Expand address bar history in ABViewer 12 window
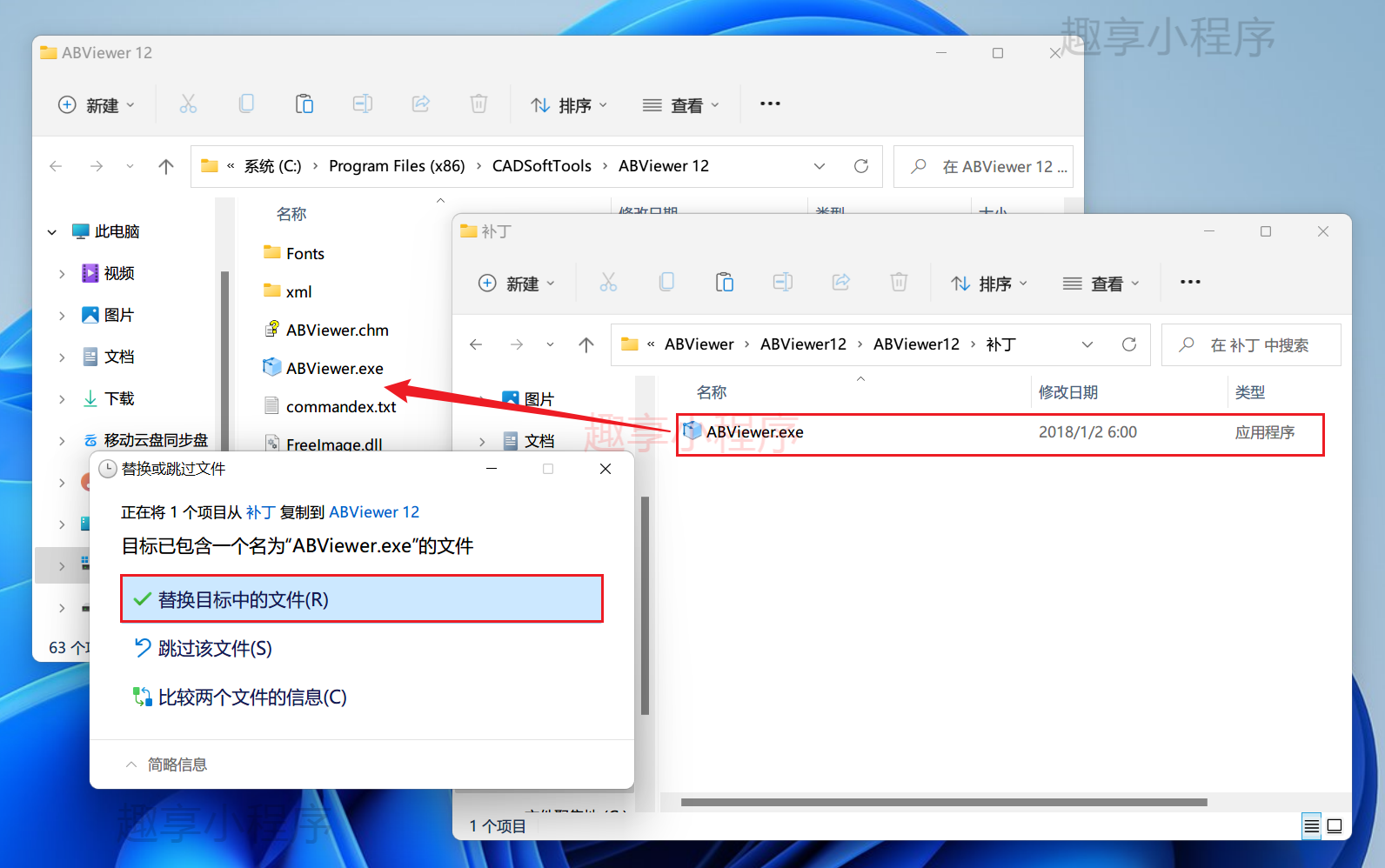 pos(820,166)
